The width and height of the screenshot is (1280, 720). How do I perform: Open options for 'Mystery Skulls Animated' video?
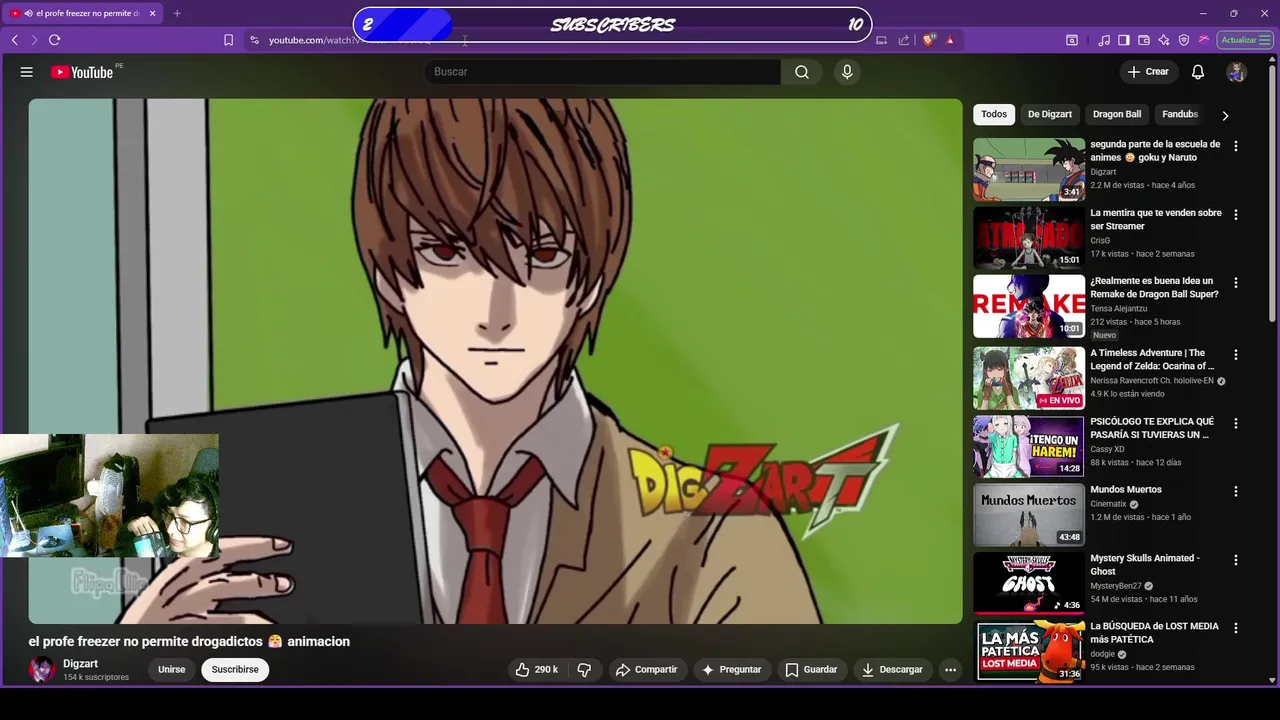click(x=1236, y=560)
